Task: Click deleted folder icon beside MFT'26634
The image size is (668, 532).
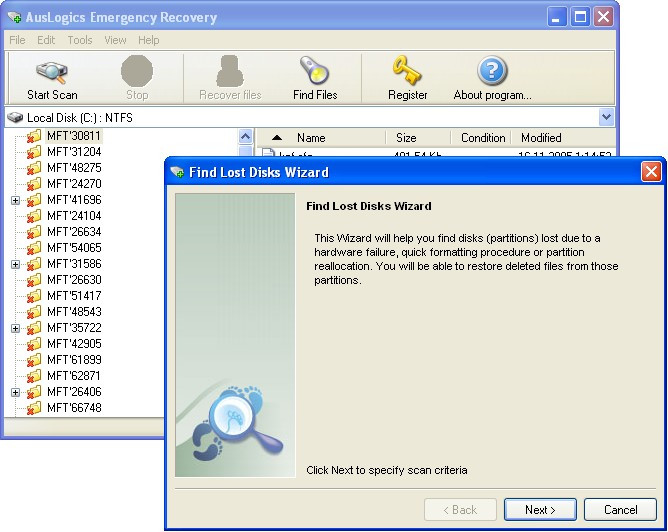Action: (34, 232)
